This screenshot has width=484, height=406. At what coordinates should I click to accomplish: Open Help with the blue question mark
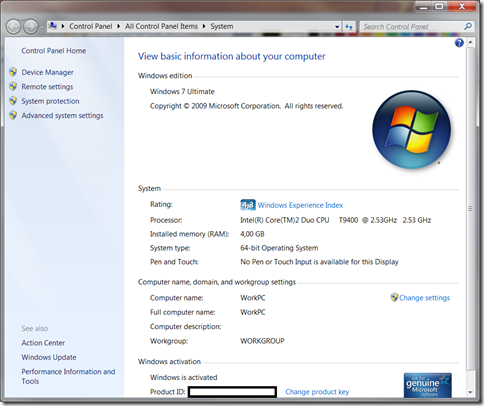(x=459, y=43)
